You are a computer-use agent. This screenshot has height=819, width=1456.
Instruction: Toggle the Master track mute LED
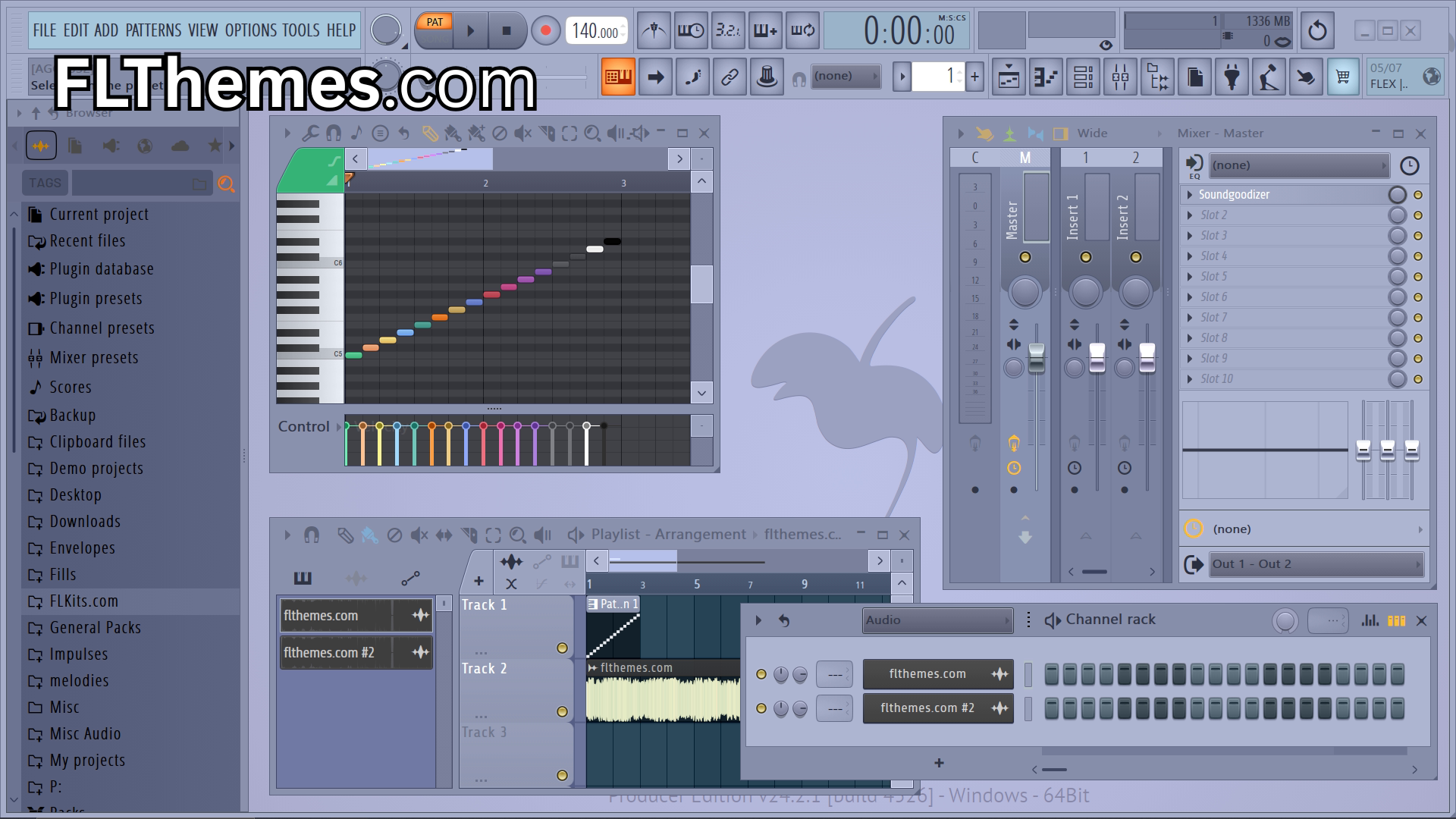click(1025, 257)
